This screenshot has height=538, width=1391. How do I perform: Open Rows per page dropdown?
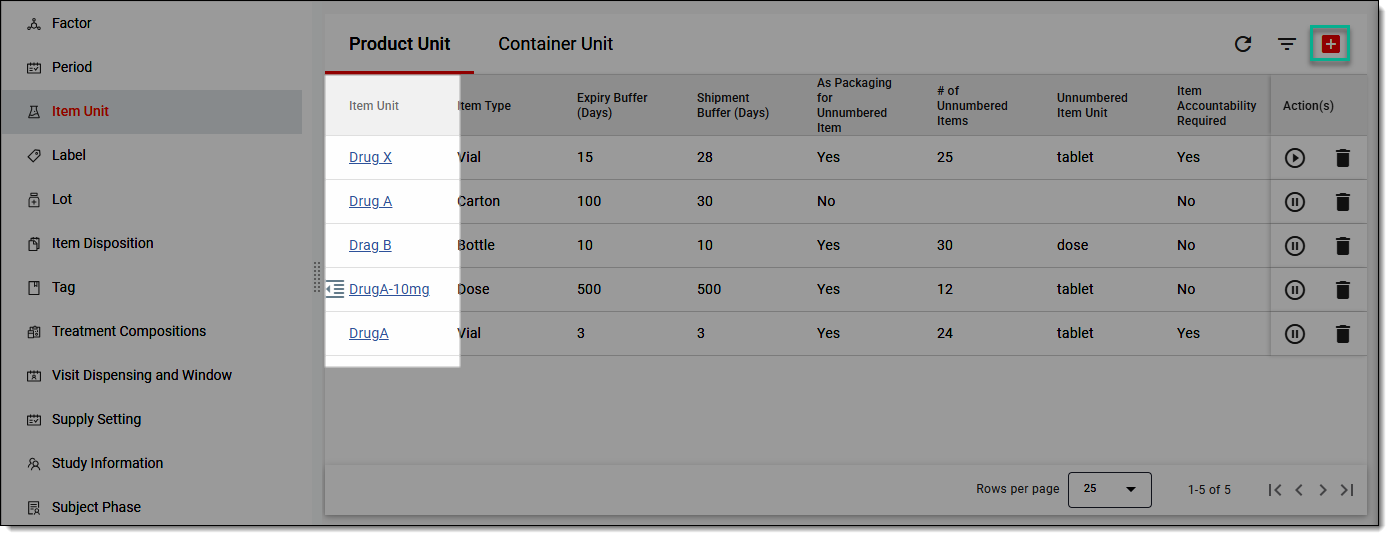tap(1110, 490)
